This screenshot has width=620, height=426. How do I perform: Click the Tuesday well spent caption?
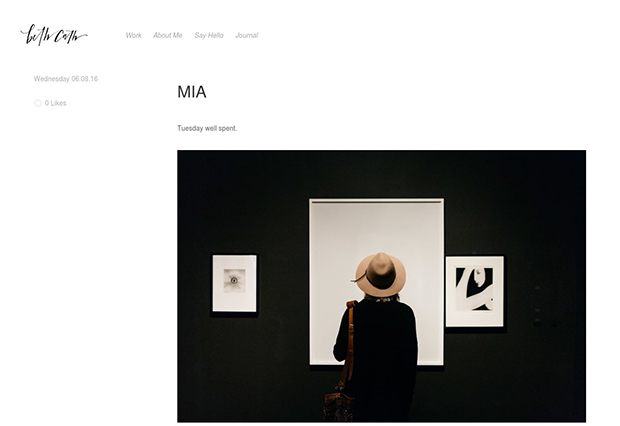[x=207, y=128]
